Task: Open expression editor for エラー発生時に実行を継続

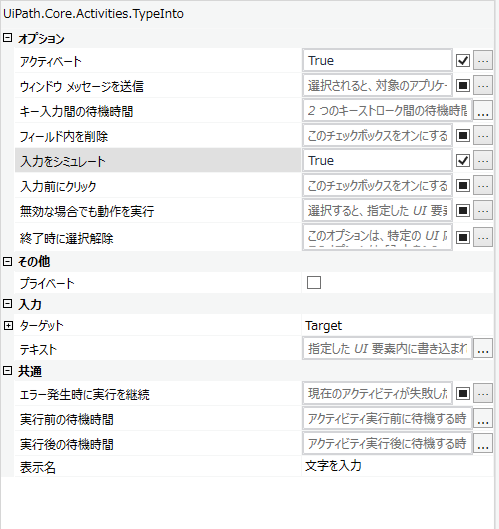Action: [x=483, y=393]
